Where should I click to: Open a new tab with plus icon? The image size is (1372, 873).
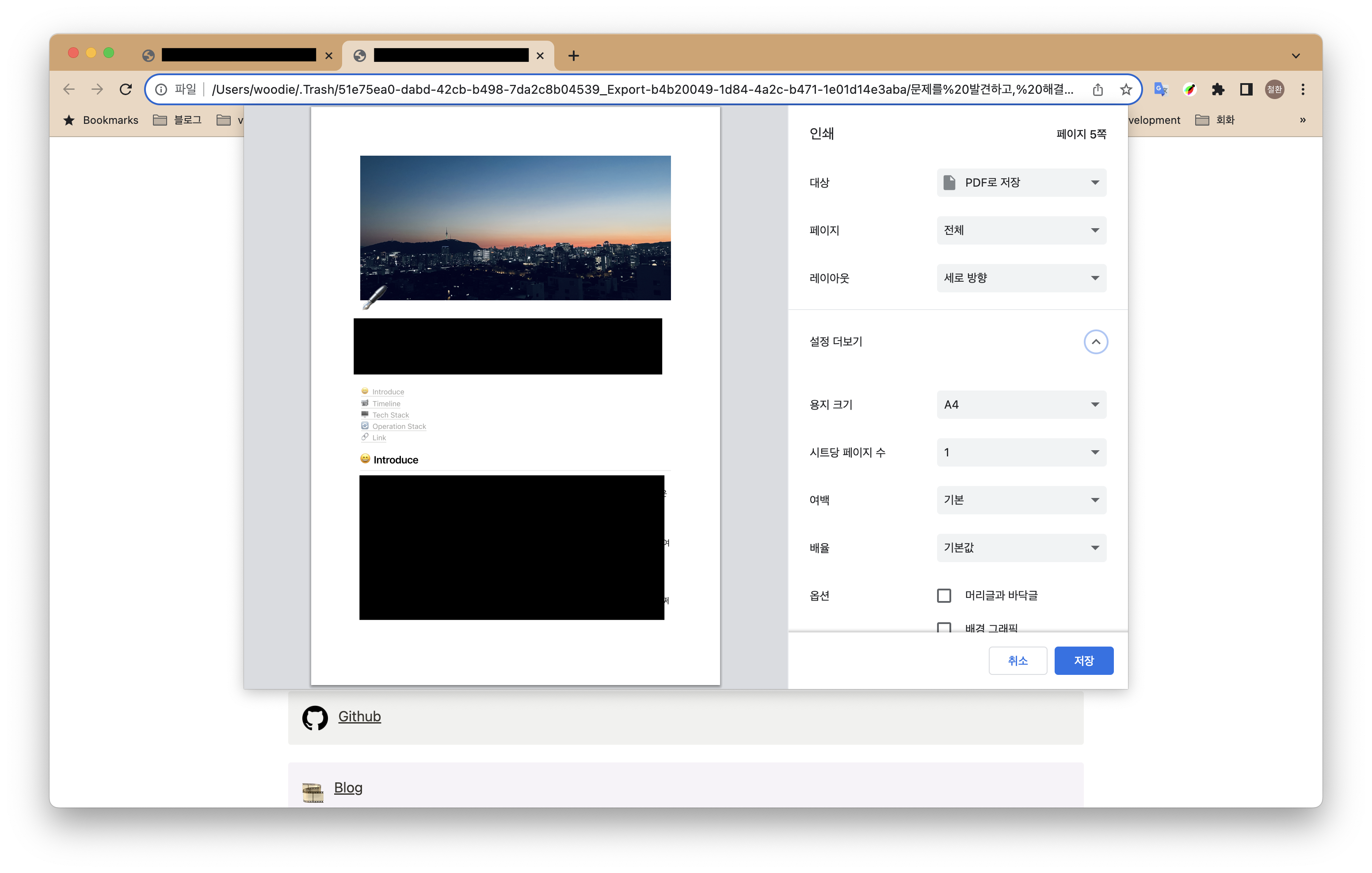[574, 55]
